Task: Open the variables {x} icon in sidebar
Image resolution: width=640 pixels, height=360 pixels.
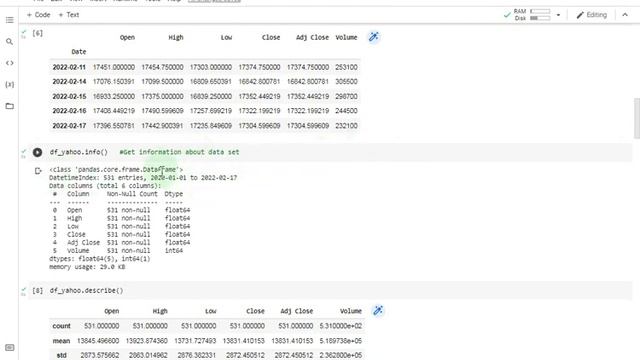Action: click(9, 84)
